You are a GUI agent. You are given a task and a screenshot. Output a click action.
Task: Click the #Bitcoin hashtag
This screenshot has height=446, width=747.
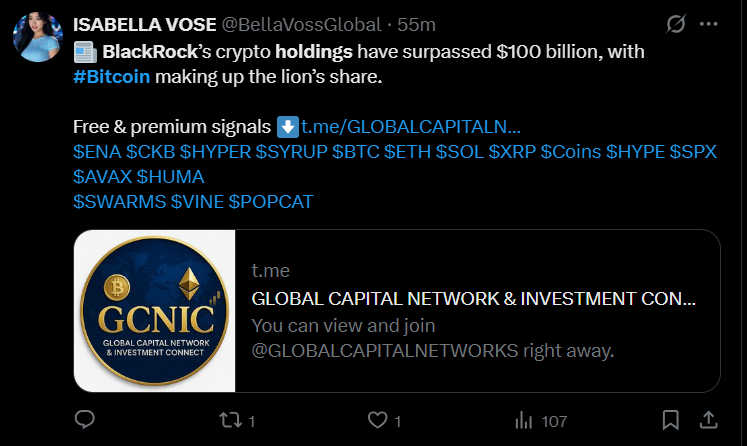pyautogui.click(x=111, y=77)
